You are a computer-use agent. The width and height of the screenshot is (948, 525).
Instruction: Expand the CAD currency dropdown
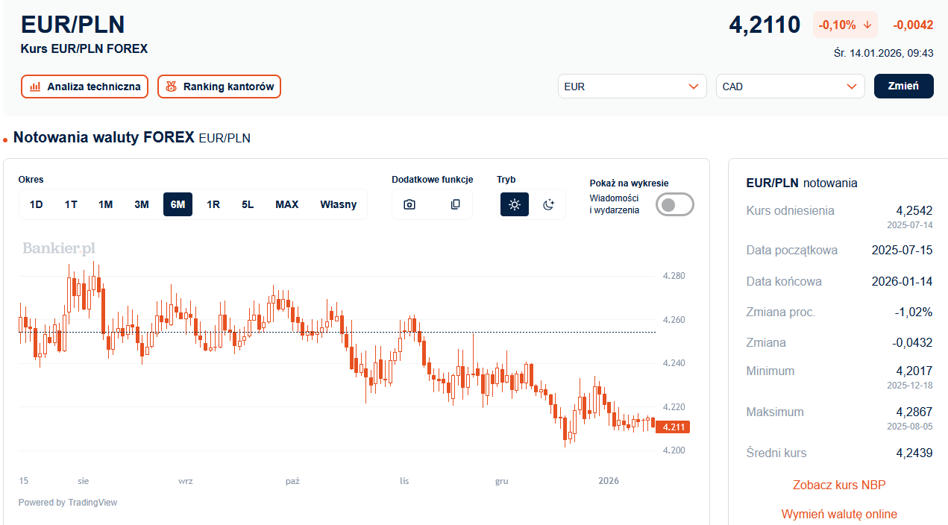click(x=789, y=87)
